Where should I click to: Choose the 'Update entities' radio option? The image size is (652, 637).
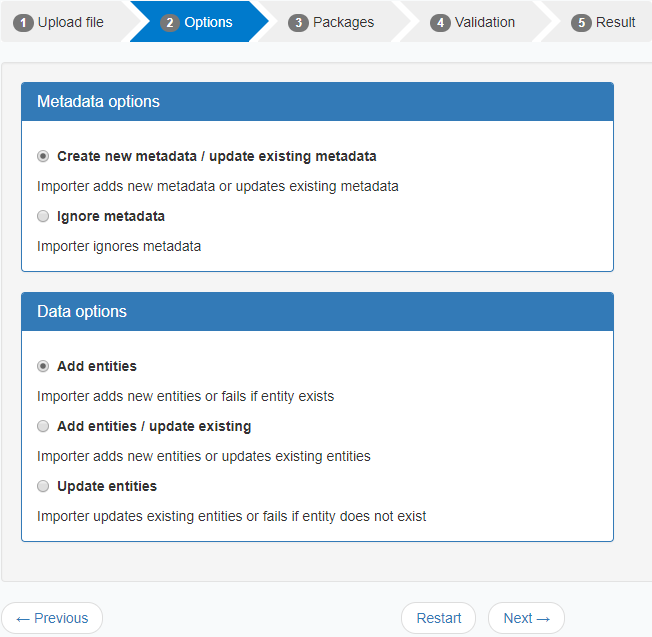[43, 486]
